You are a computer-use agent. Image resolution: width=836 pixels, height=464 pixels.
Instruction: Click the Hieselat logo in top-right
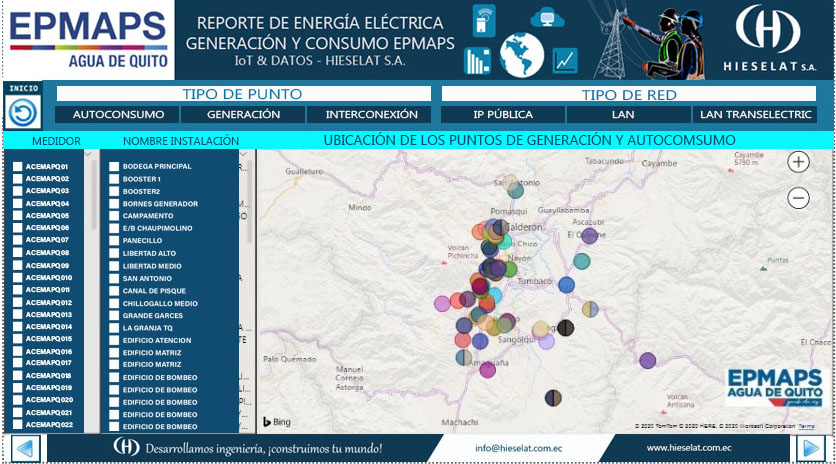tap(768, 40)
